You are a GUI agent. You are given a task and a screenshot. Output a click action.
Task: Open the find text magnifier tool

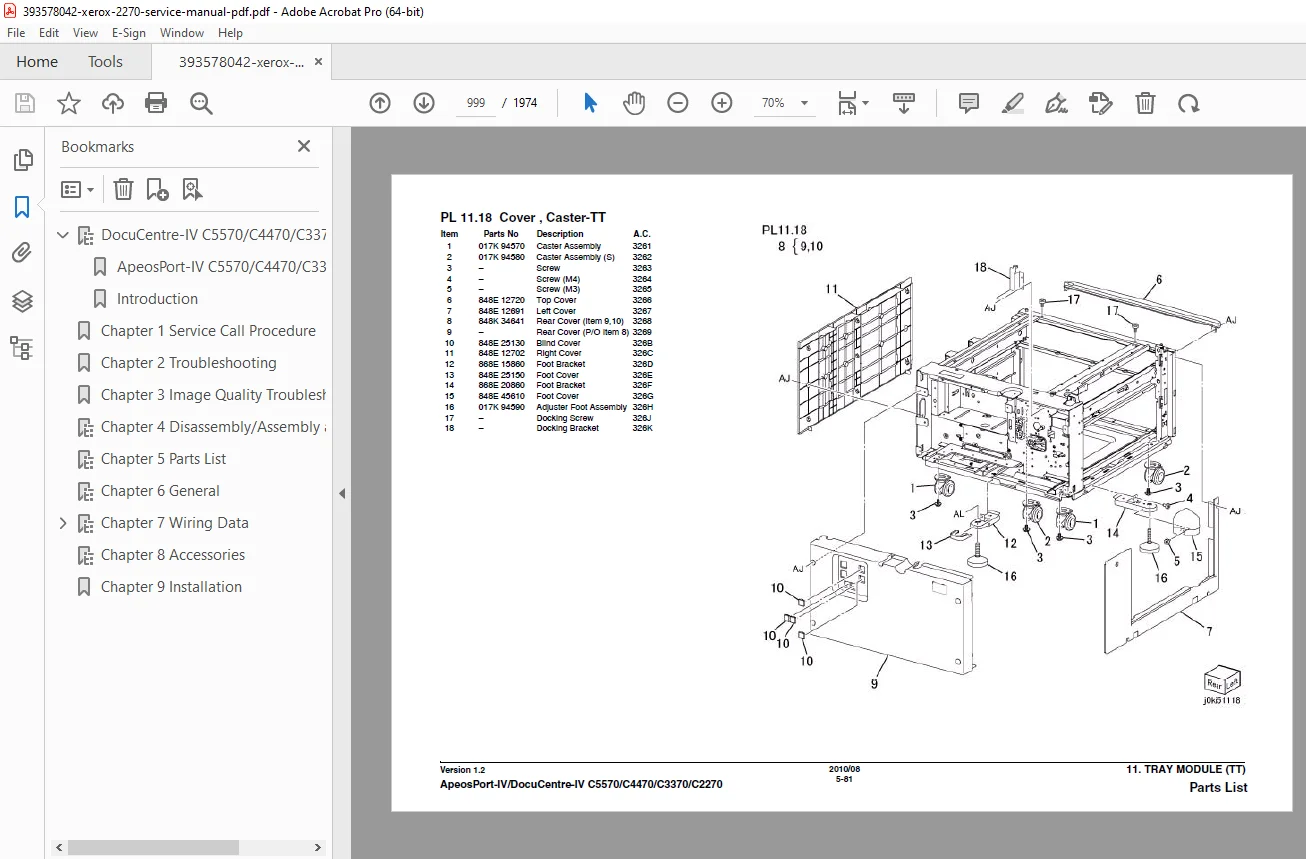click(x=201, y=103)
